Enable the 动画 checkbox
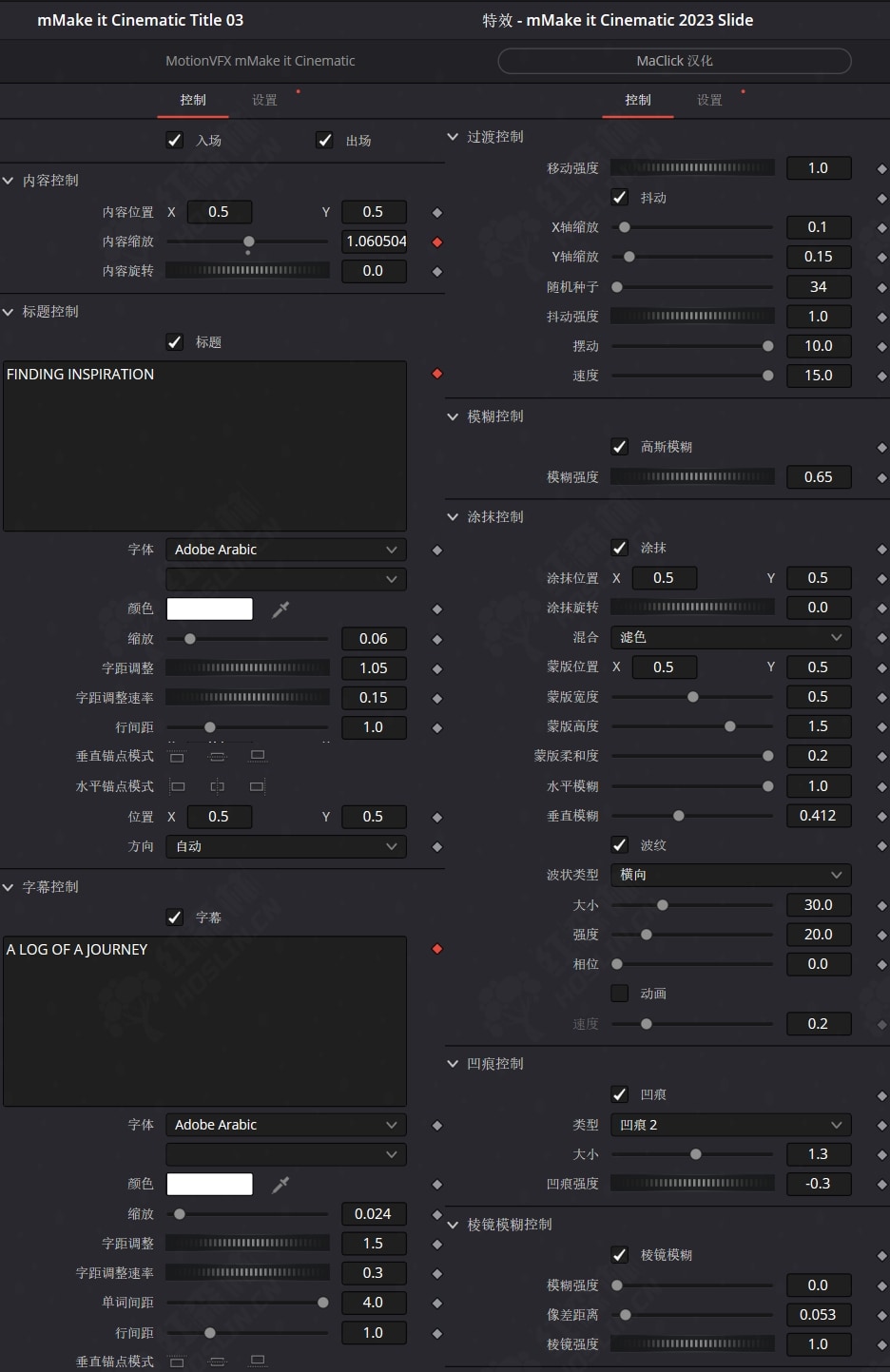Screen dimensions: 890x1372 (620, 993)
